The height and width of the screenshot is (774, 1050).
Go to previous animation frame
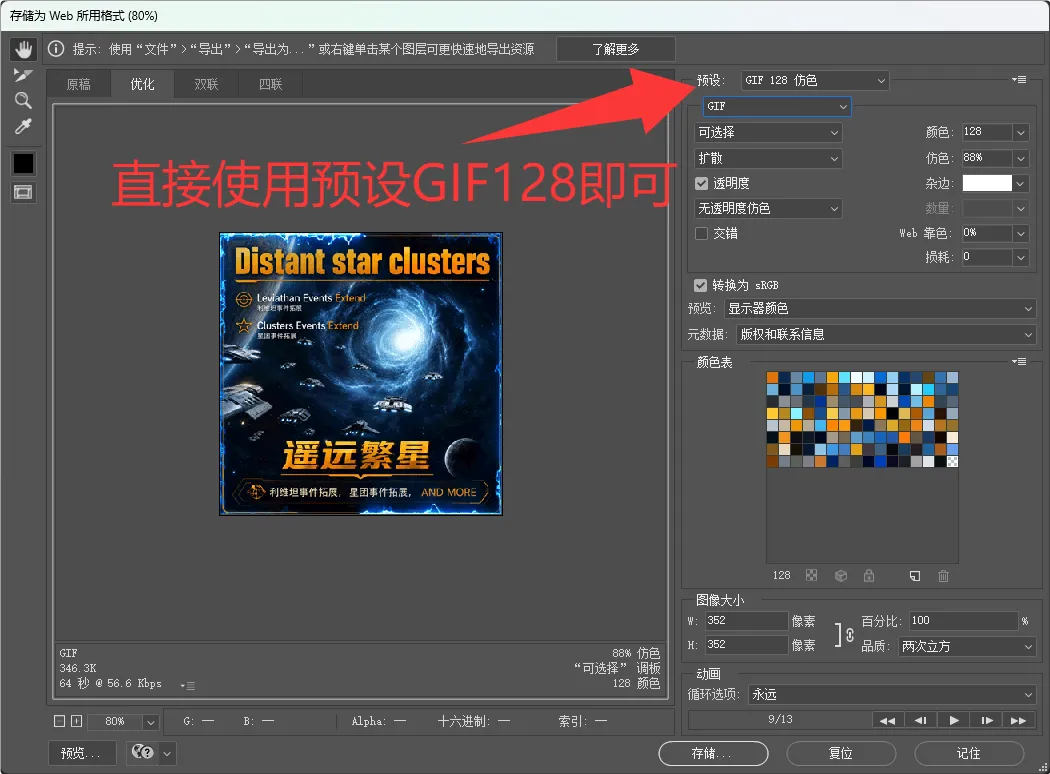click(921, 720)
